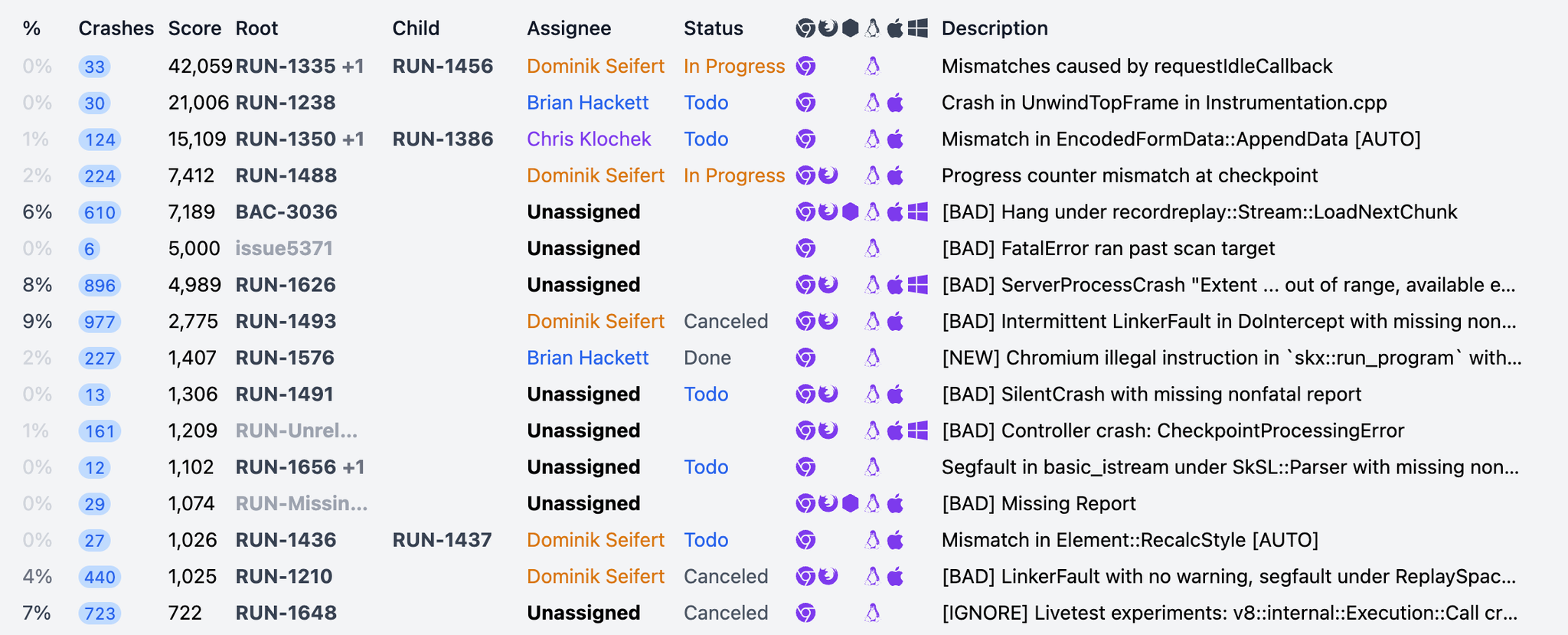The width and height of the screenshot is (1568, 635).
Task: Click the Windows icon in the BAC-3036 row
Action: [x=918, y=212]
